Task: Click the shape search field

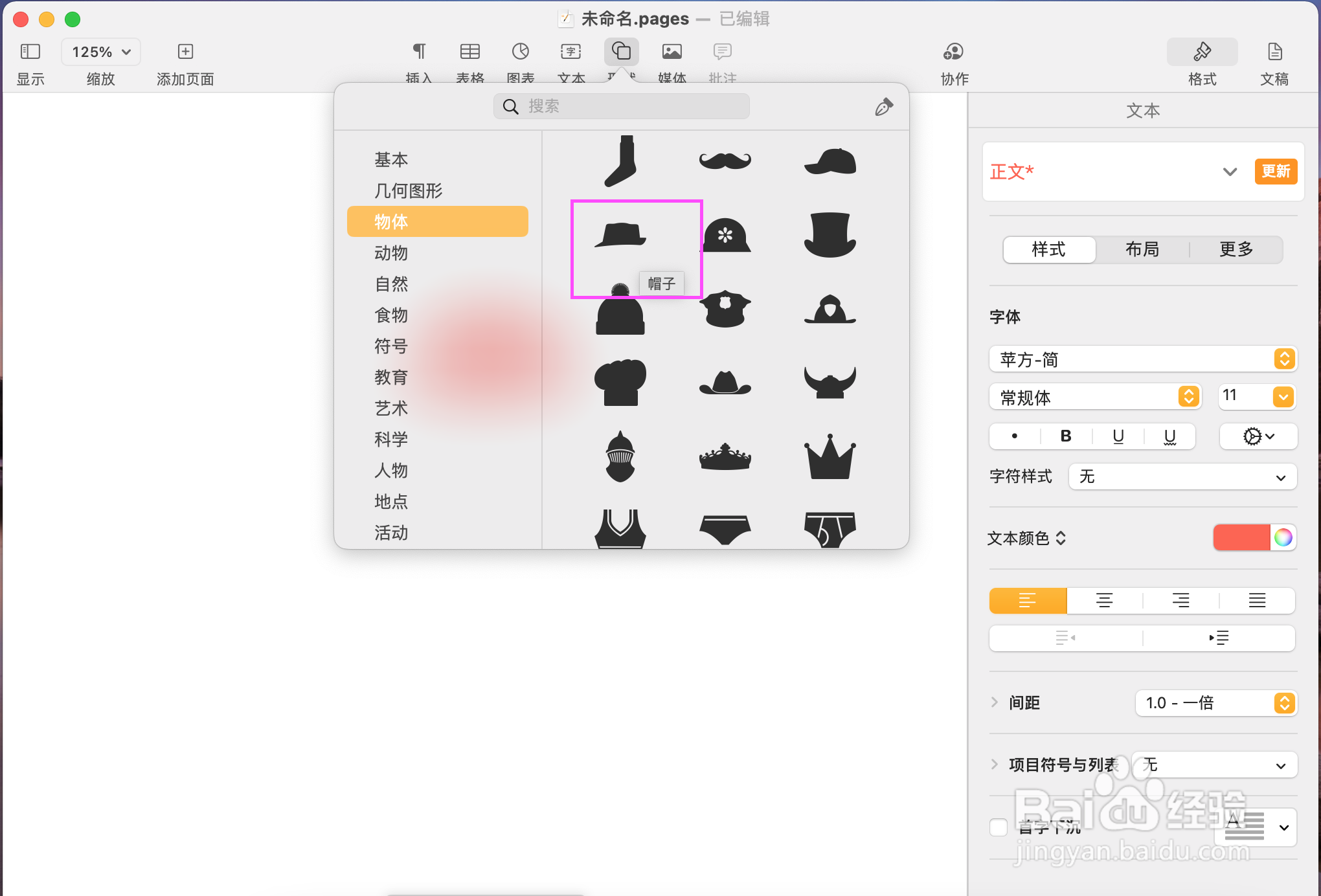Action: click(x=622, y=106)
